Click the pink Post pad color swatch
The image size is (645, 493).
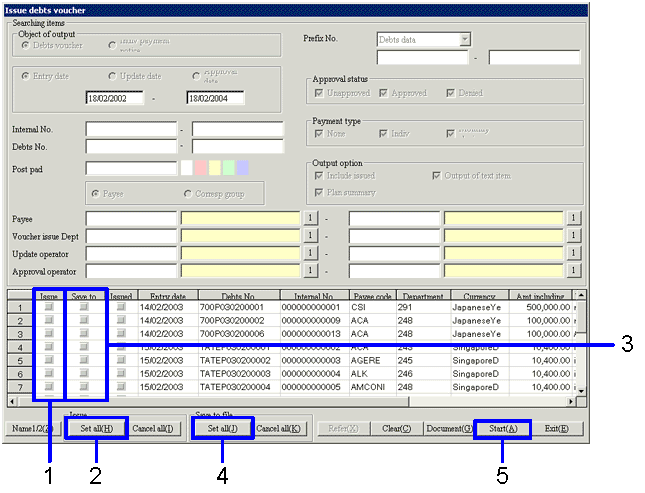[x=199, y=167]
